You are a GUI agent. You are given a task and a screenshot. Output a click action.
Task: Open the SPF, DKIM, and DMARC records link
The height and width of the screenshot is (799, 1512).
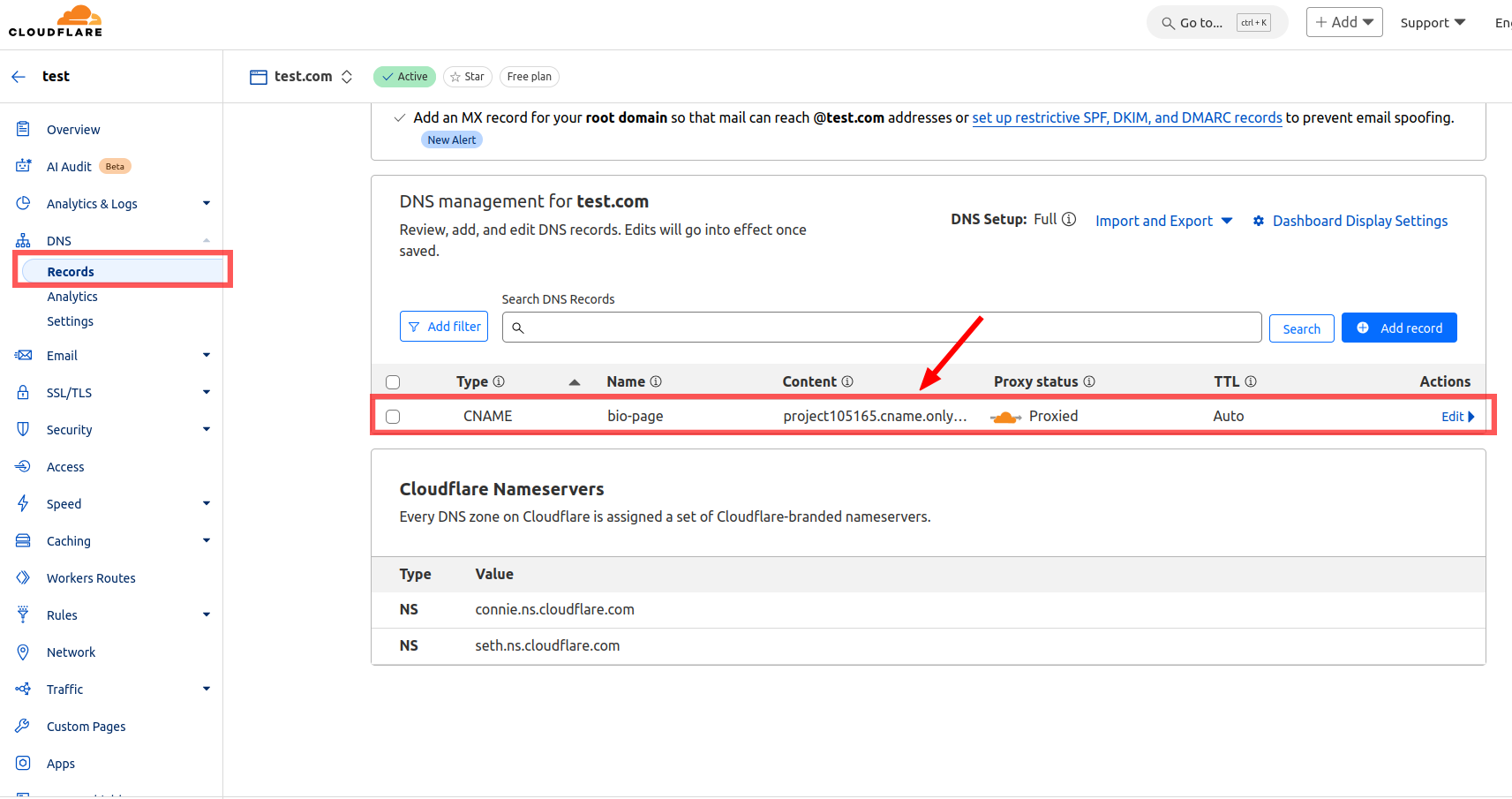(x=1126, y=117)
